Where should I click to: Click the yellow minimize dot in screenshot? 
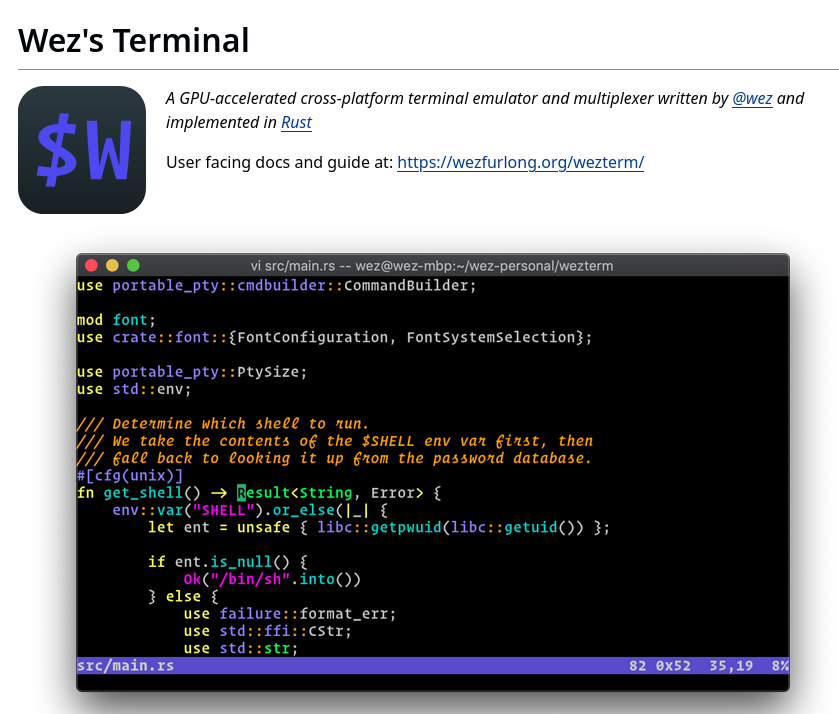[112, 265]
